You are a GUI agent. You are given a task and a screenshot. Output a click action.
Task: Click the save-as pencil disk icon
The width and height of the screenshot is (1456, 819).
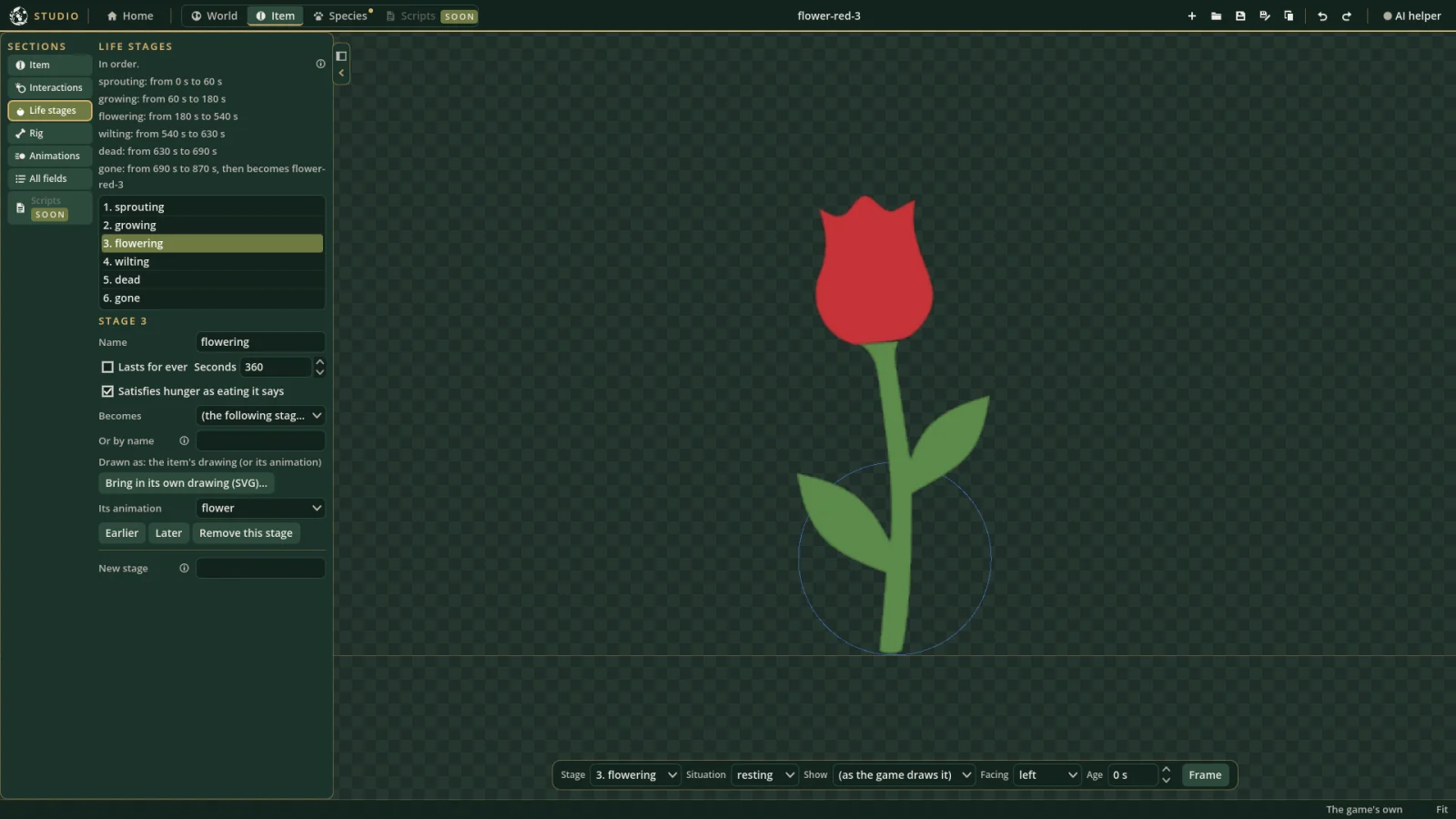(x=1265, y=16)
